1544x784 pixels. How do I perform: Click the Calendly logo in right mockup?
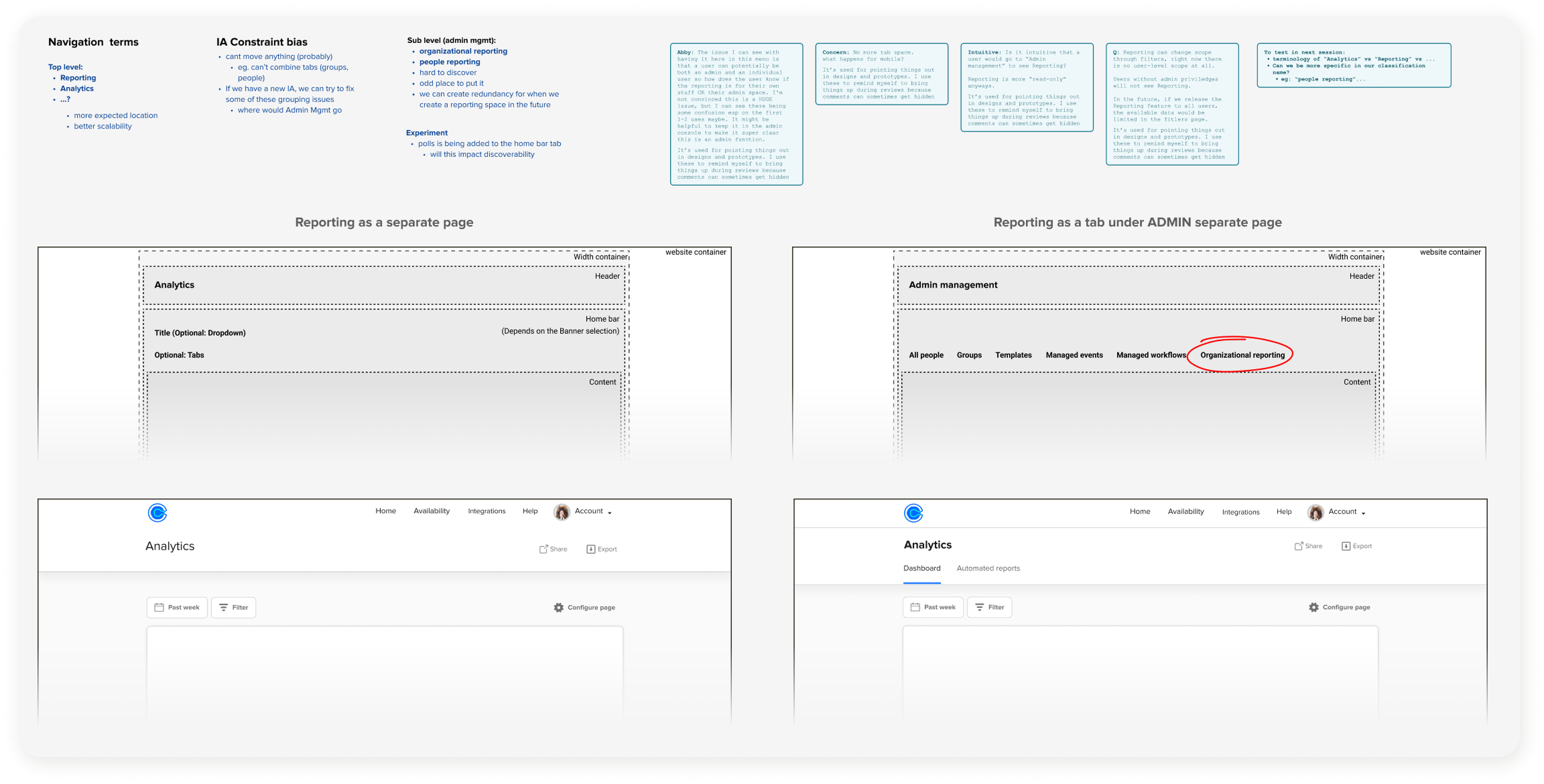pyautogui.click(x=913, y=513)
